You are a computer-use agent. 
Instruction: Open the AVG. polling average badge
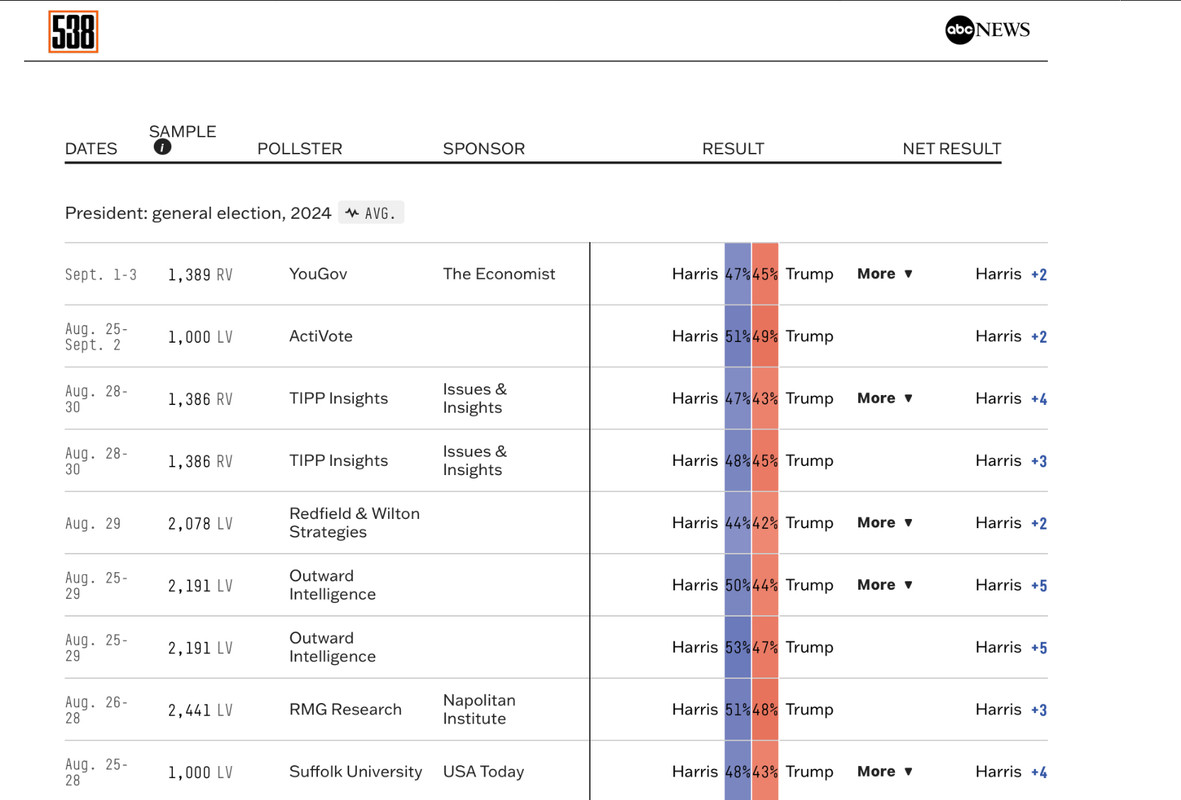[371, 213]
